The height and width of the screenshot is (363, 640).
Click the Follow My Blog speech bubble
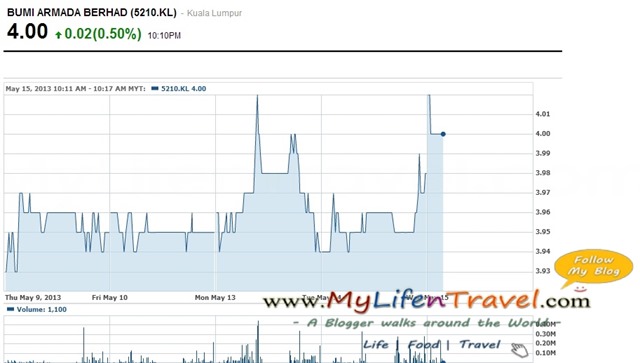coord(593,267)
